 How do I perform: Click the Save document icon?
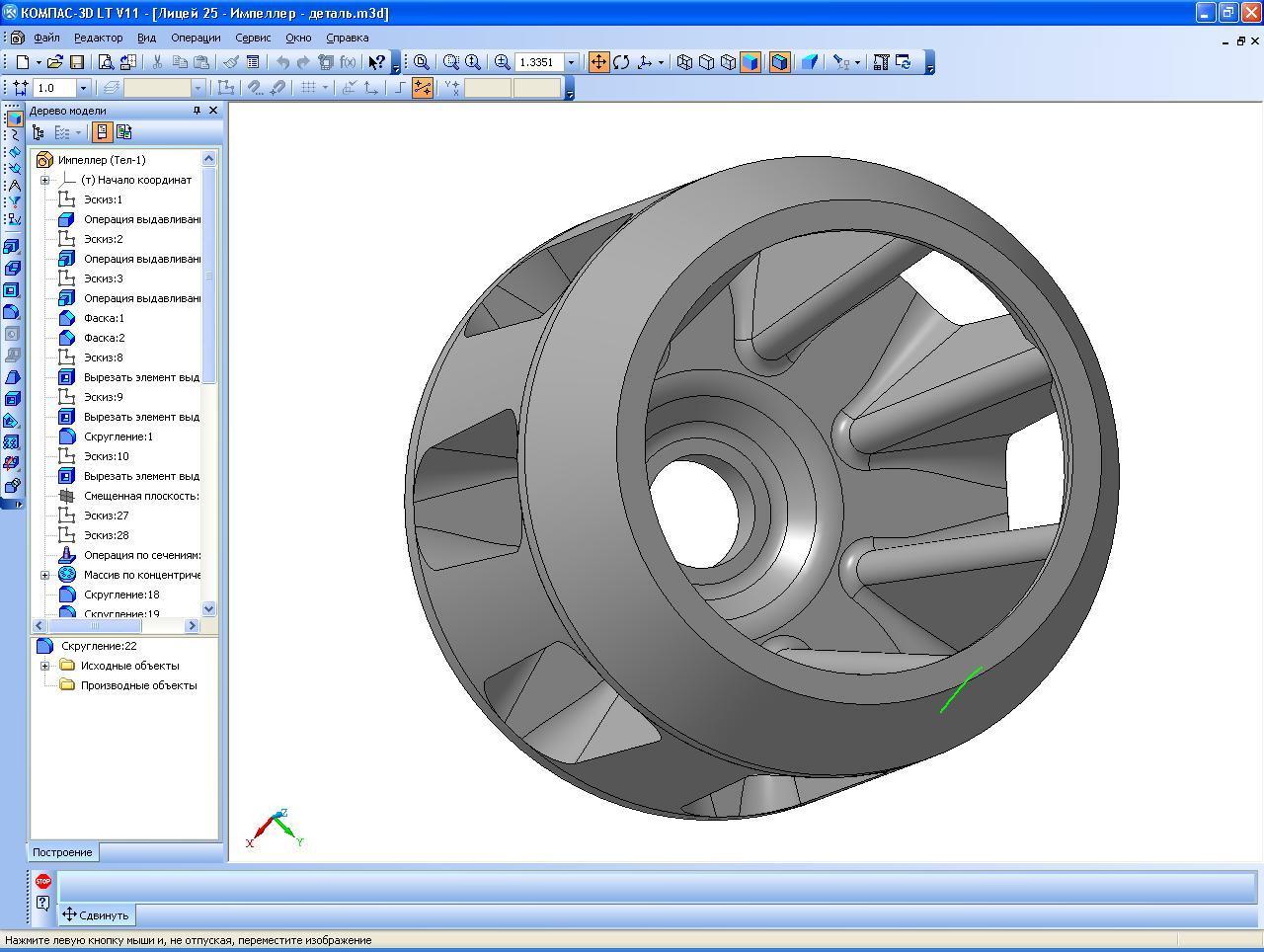pos(76,62)
